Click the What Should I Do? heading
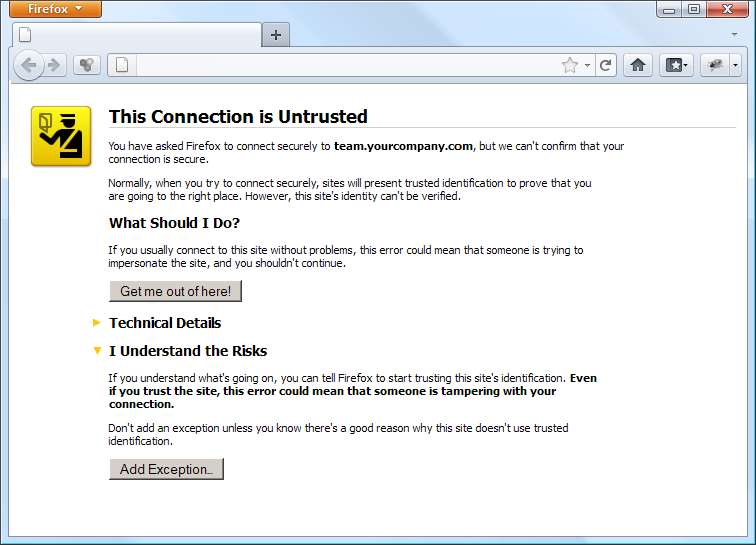This screenshot has height=545, width=756. click(x=174, y=223)
